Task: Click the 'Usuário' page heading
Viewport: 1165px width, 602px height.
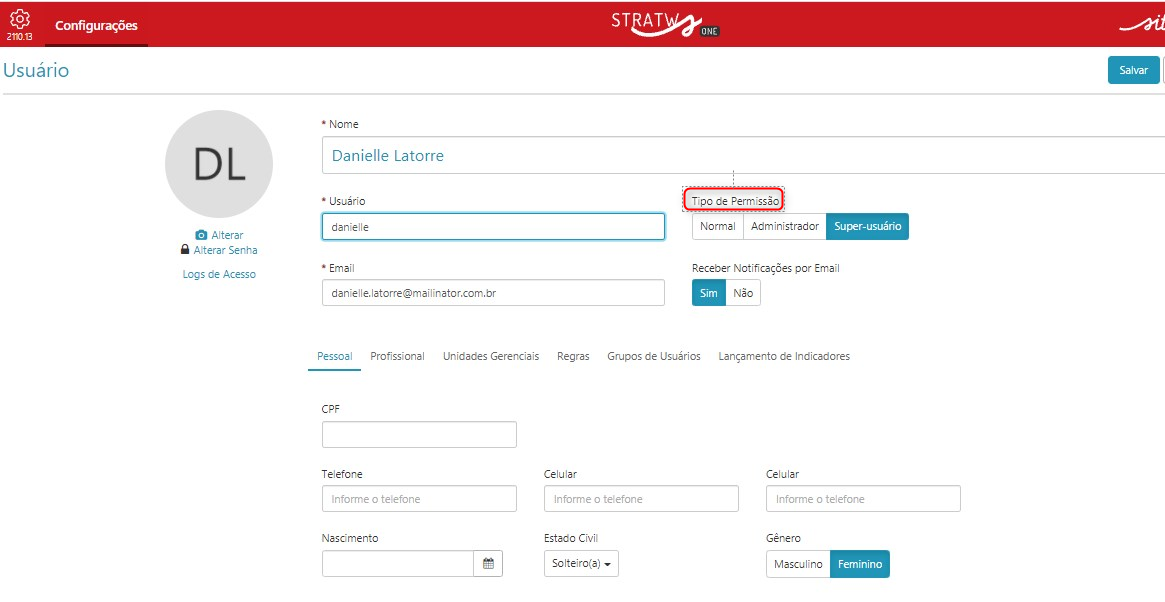Action: coord(36,71)
